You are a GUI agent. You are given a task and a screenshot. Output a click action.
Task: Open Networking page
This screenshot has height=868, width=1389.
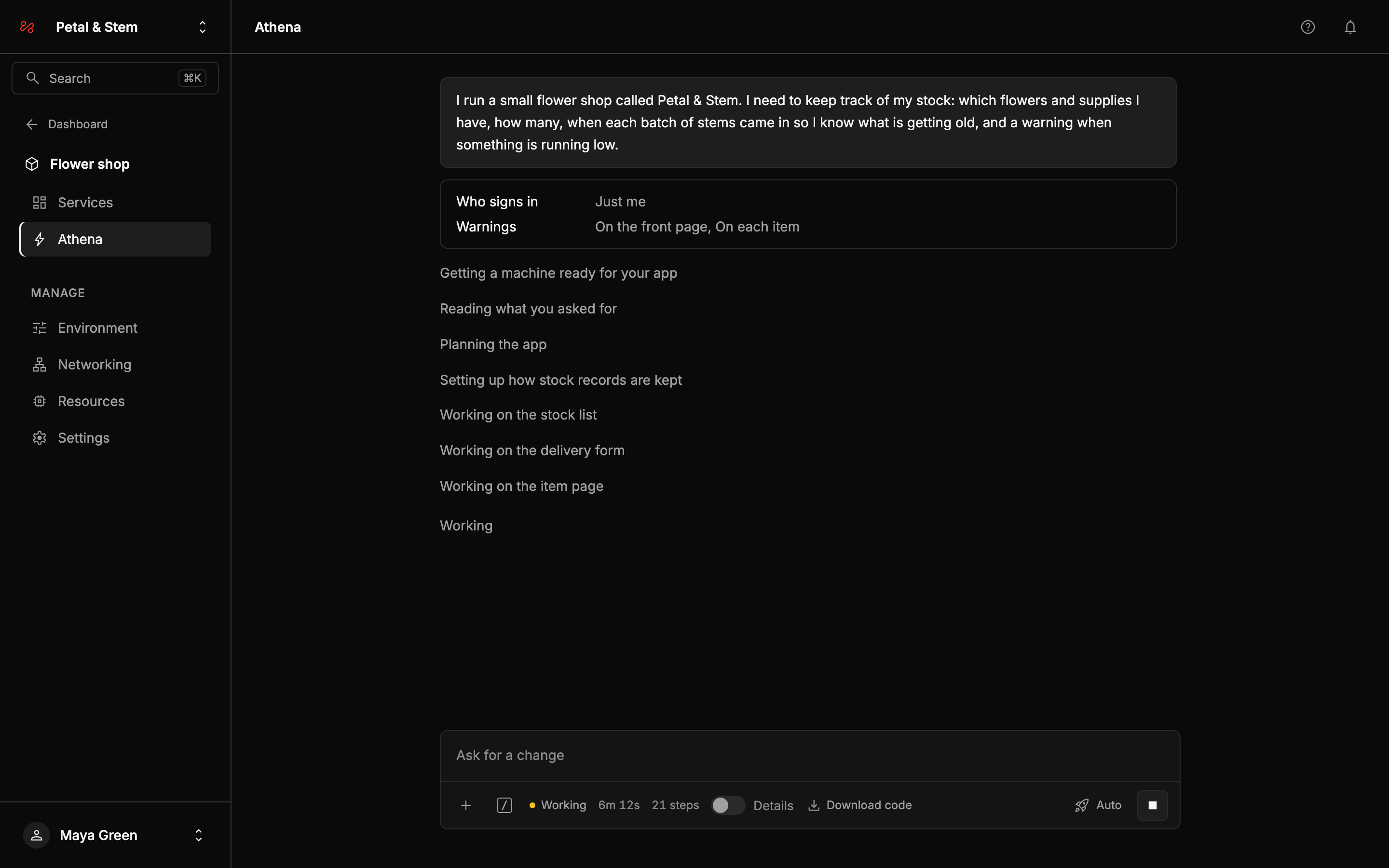click(115, 365)
